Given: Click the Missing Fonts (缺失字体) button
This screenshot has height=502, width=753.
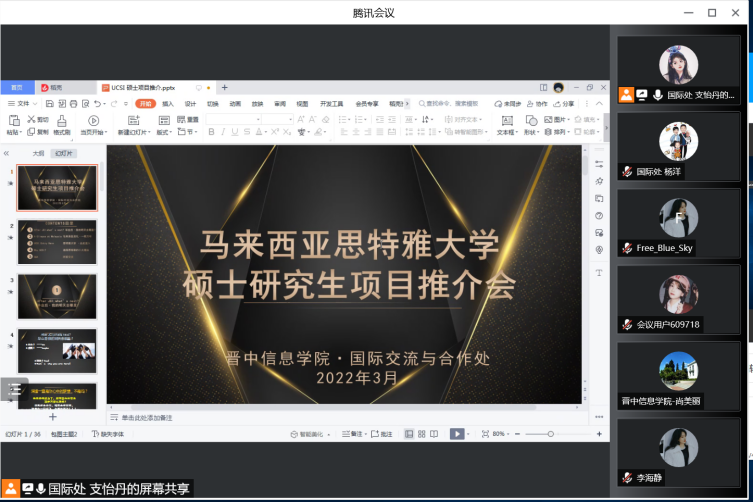Looking at the screenshot, I should pyautogui.click(x=109, y=434).
